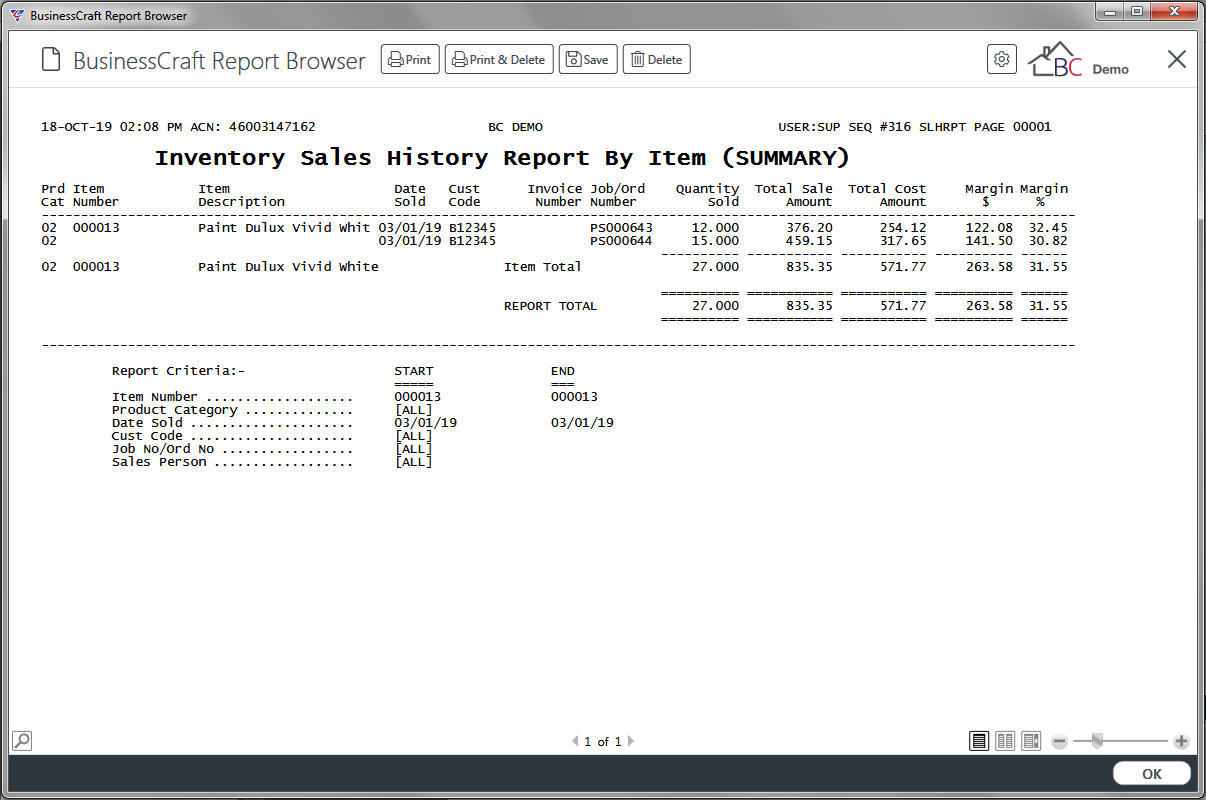Click the Print & Delete button

(499, 59)
